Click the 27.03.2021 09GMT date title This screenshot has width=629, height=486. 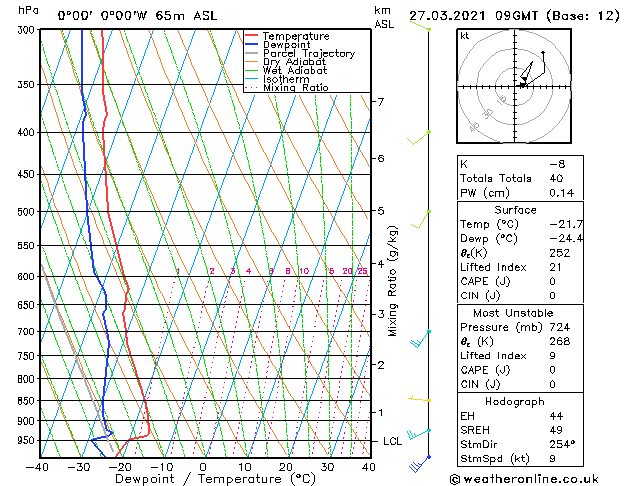(473, 16)
